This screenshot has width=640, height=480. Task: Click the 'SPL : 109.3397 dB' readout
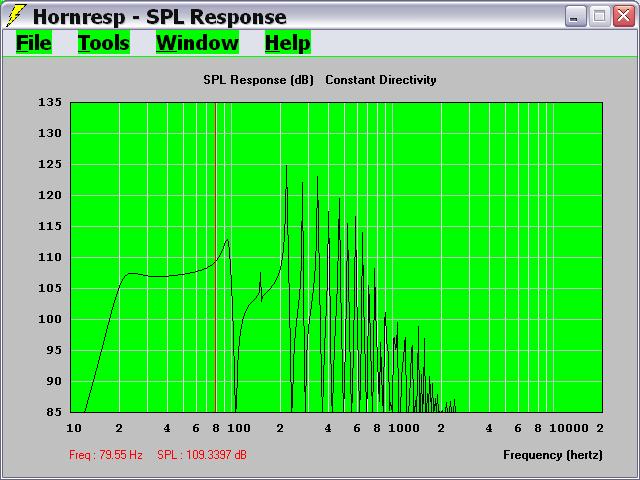coord(202,455)
